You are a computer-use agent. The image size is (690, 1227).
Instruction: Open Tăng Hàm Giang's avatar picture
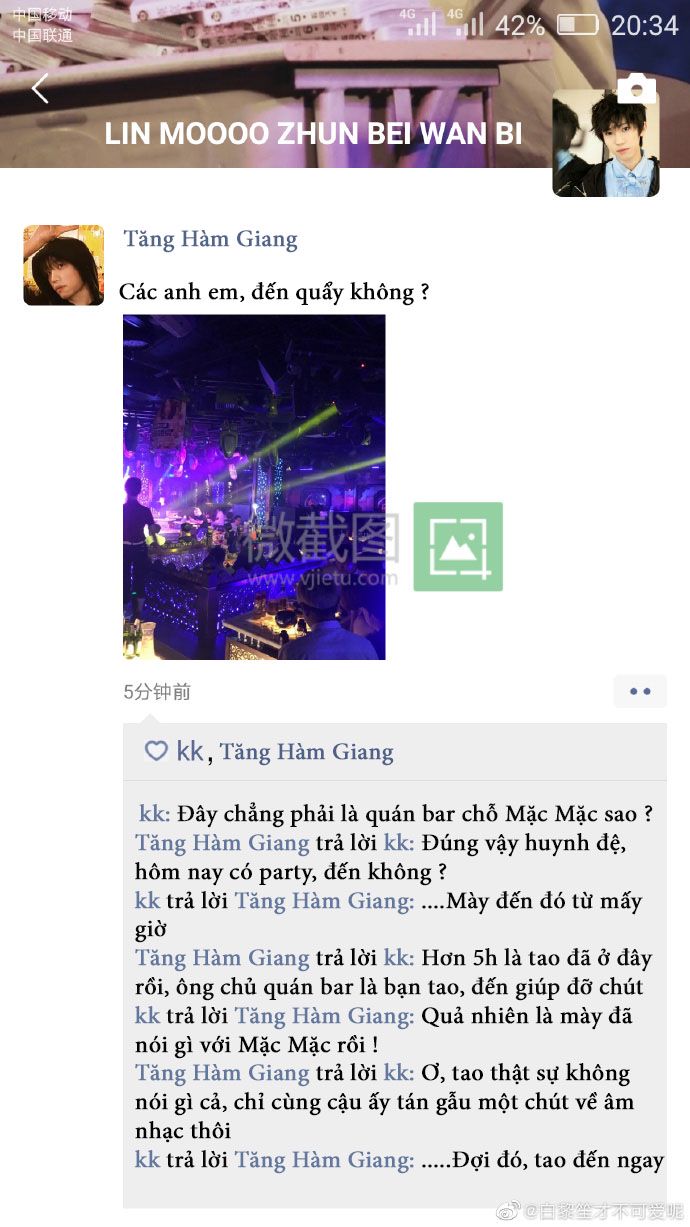coord(64,265)
